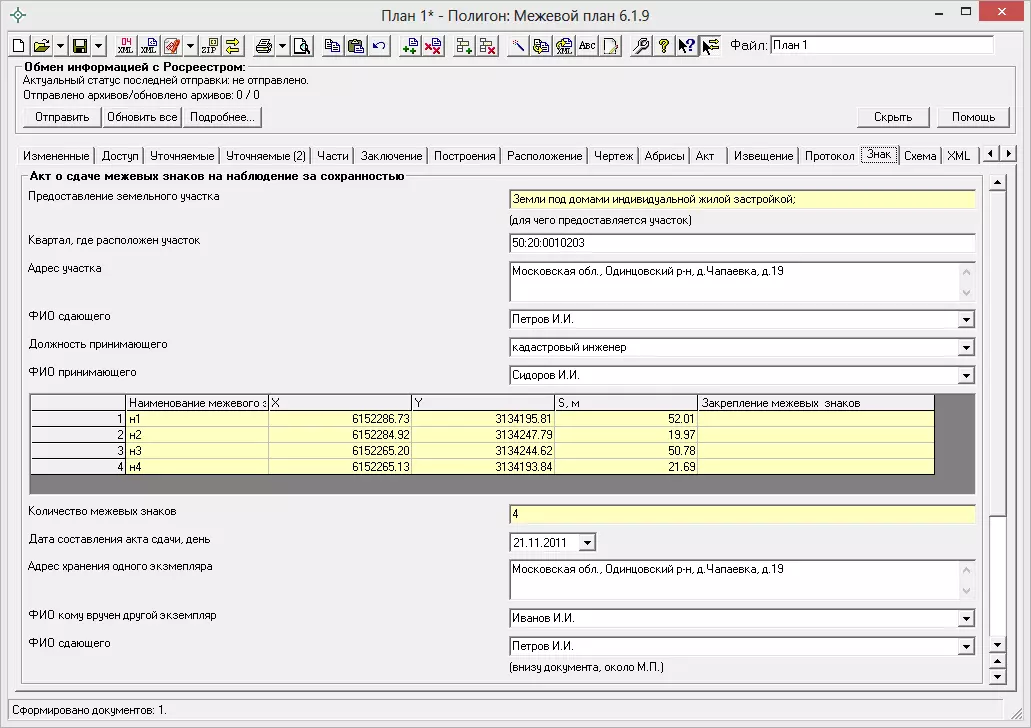Delete a table row with red cross
This screenshot has width=1031, height=728.
coord(487,45)
